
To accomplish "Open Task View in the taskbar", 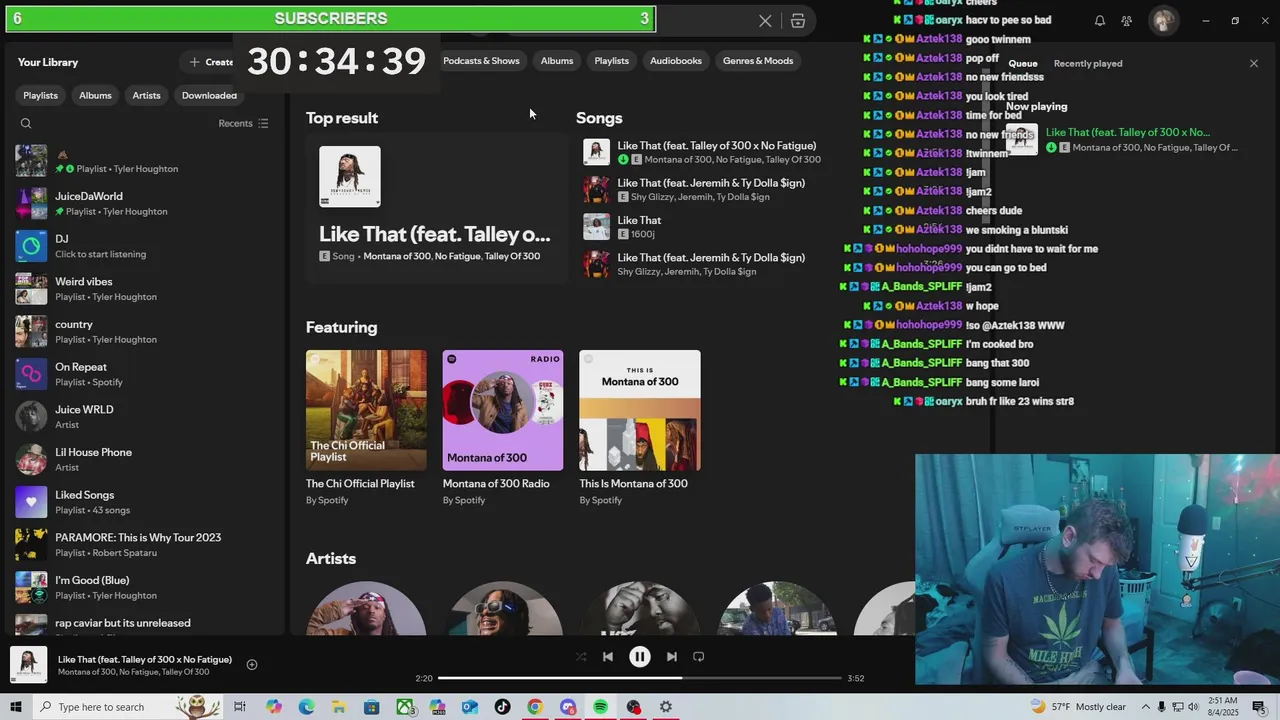I will click(x=240, y=707).
